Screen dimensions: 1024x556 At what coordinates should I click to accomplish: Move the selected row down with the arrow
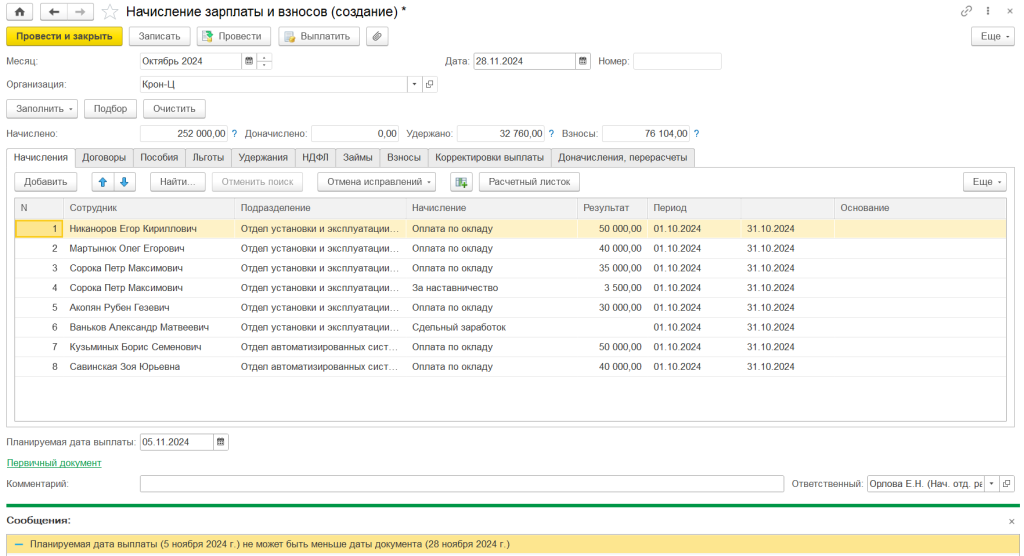(124, 182)
